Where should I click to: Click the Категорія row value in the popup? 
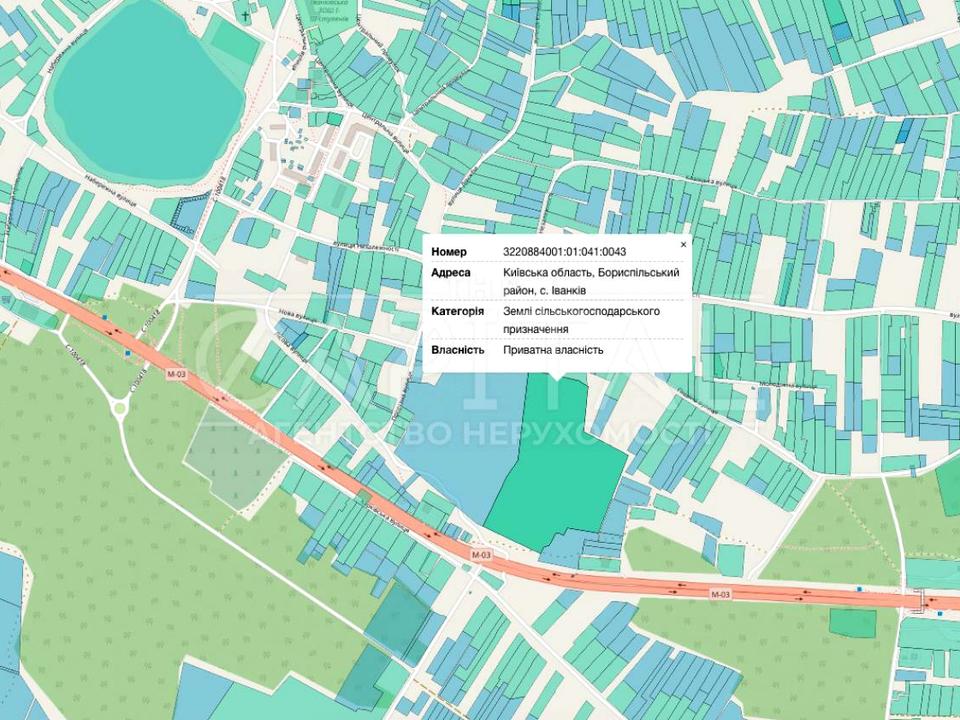[581, 320]
